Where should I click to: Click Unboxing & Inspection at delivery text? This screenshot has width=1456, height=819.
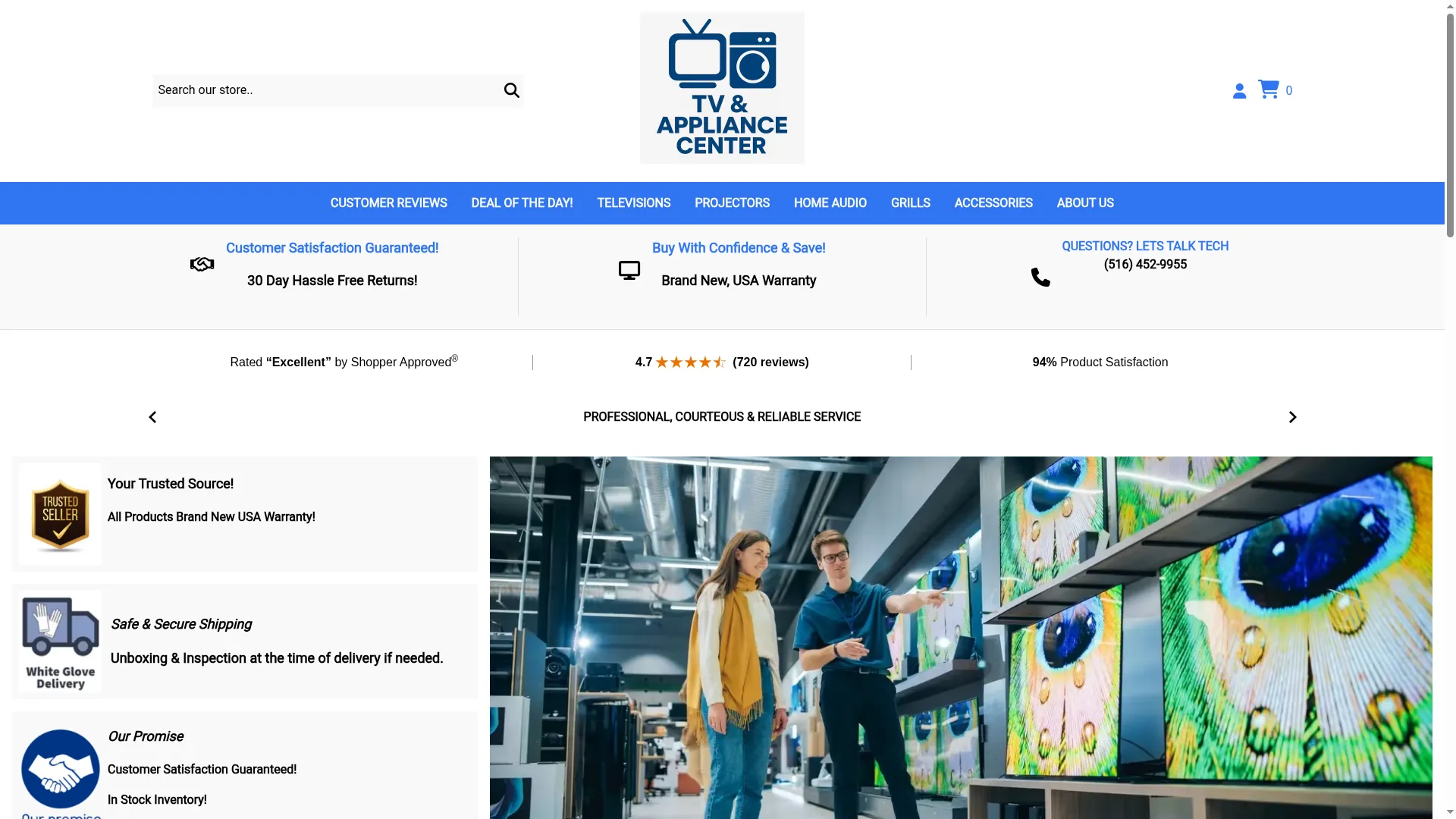277,658
